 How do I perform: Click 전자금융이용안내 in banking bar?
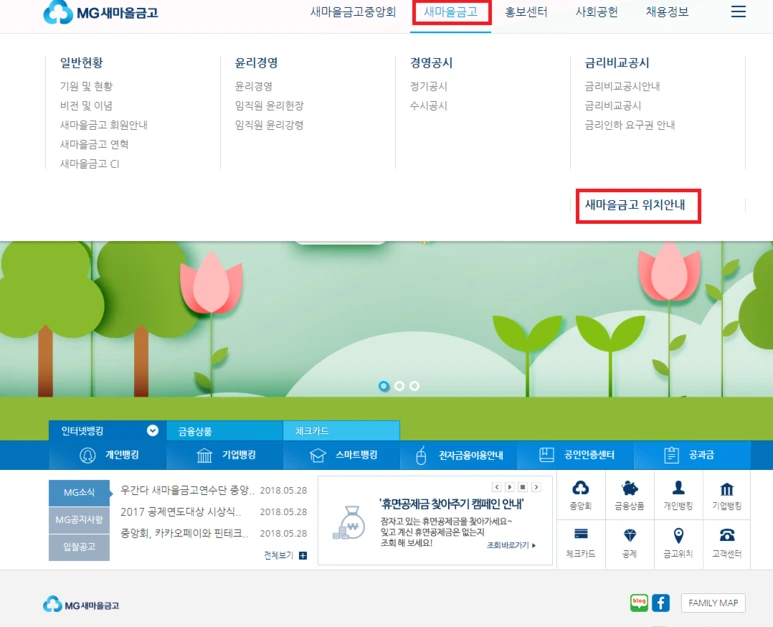(x=459, y=455)
